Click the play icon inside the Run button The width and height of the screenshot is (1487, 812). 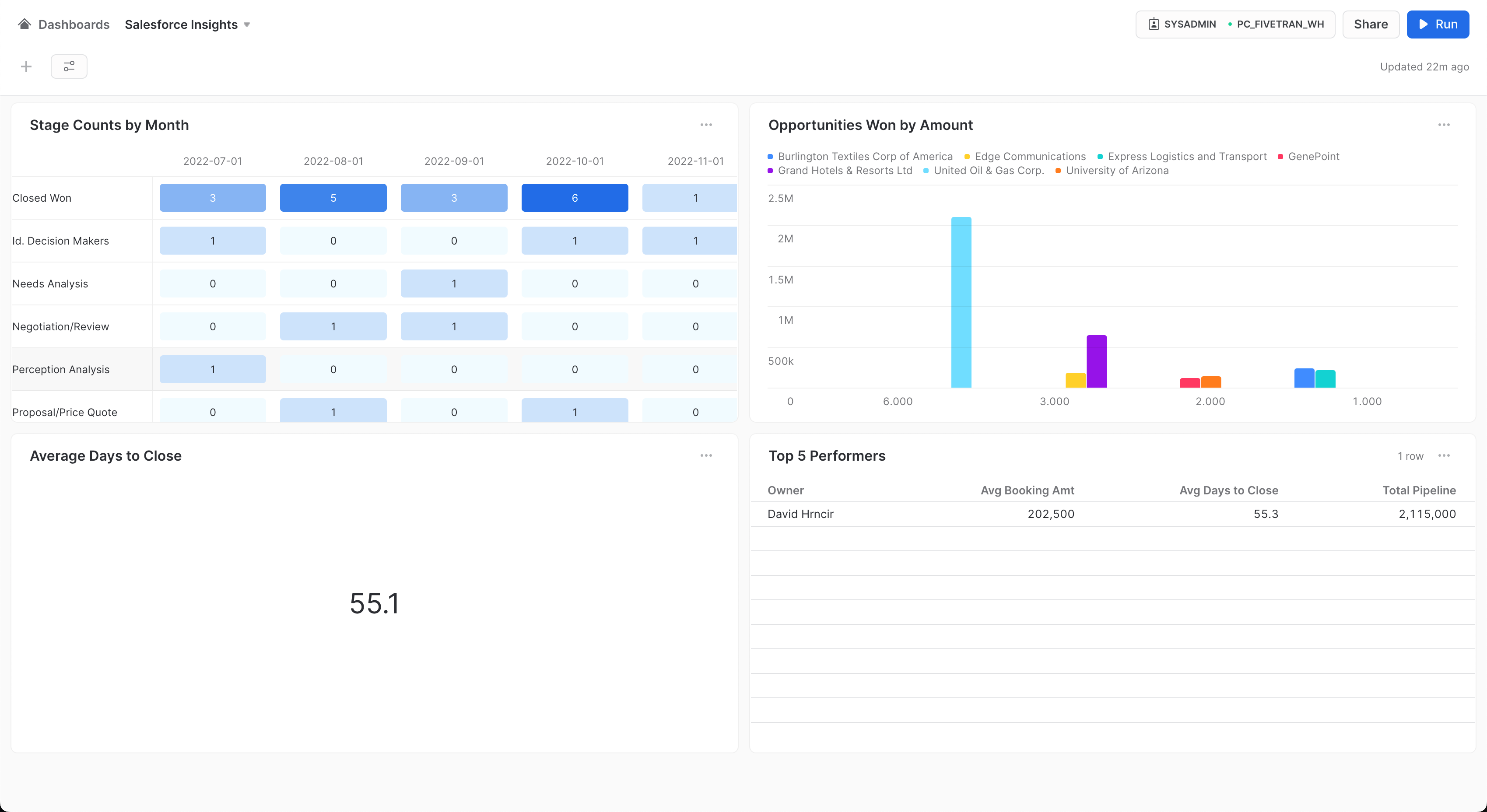[x=1423, y=24]
